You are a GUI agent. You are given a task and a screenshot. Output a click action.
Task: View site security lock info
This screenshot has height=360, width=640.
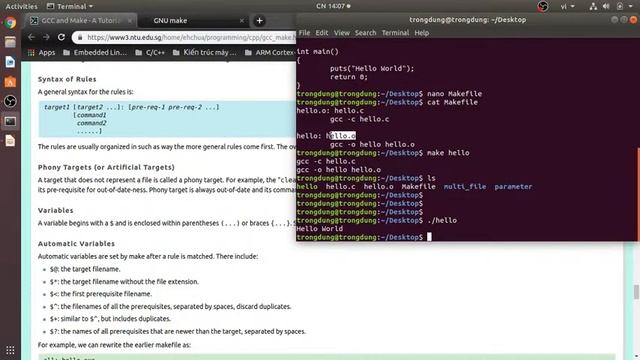tap(80, 37)
